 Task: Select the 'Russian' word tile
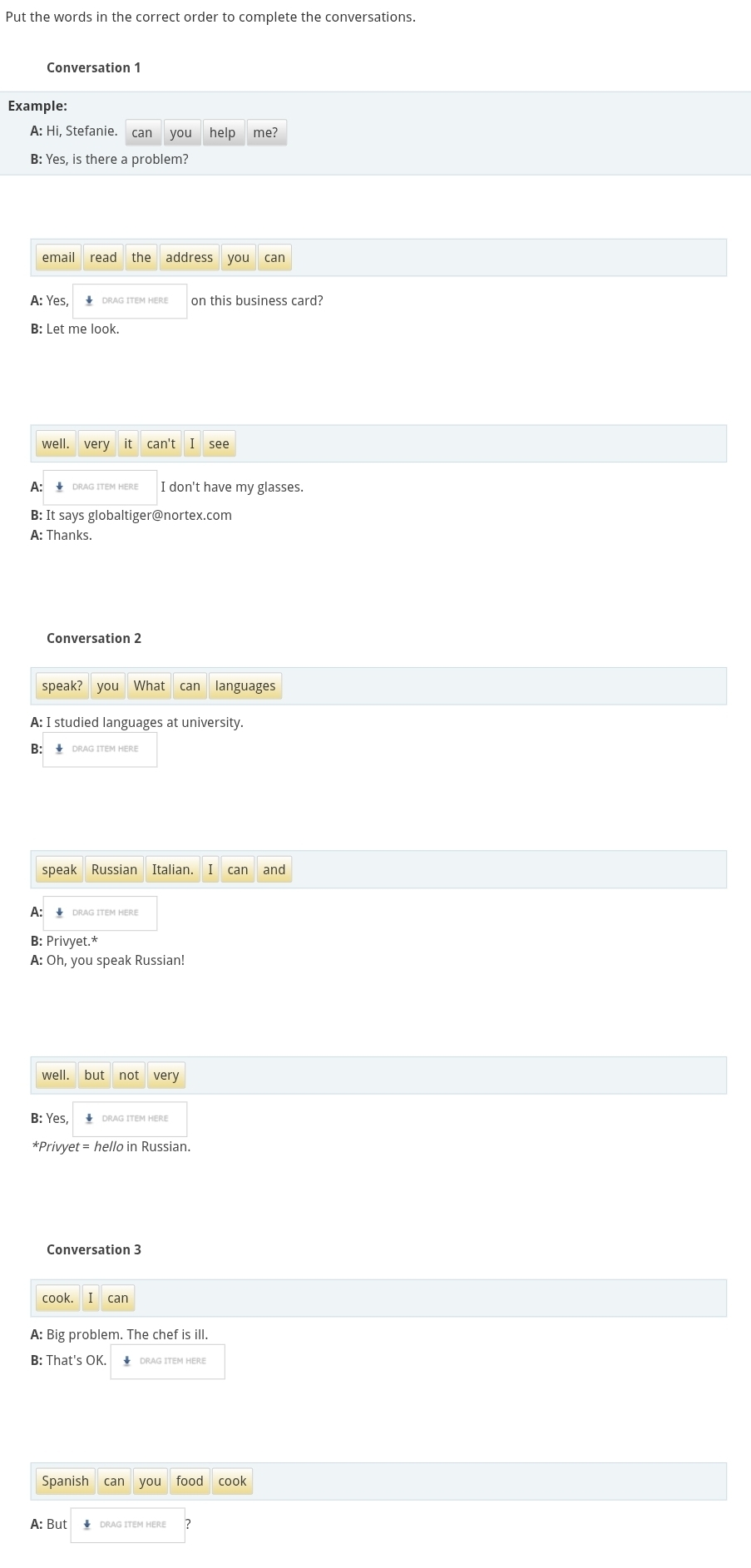coord(115,870)
